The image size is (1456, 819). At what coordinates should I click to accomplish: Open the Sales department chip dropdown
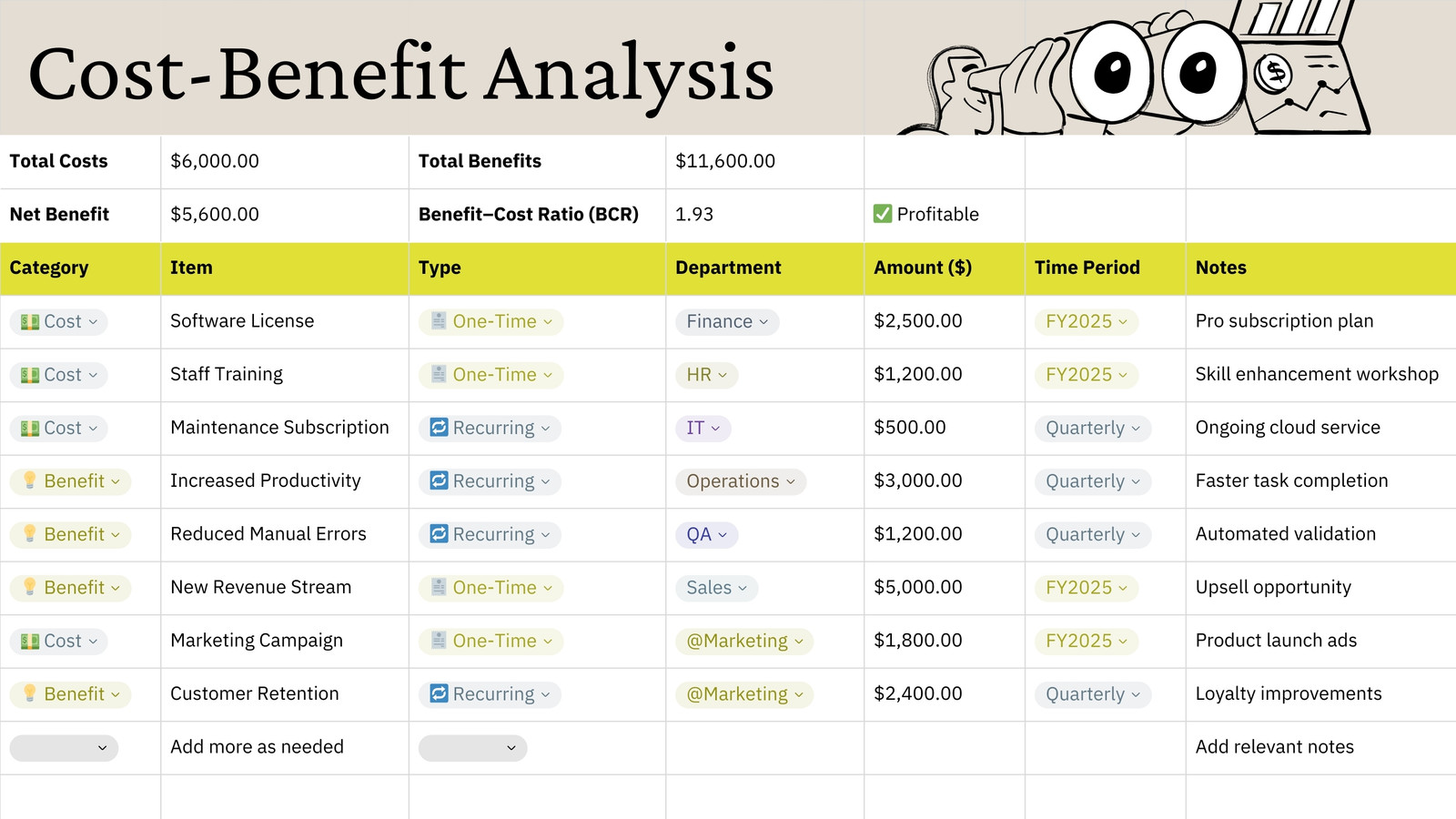point(716,588)
